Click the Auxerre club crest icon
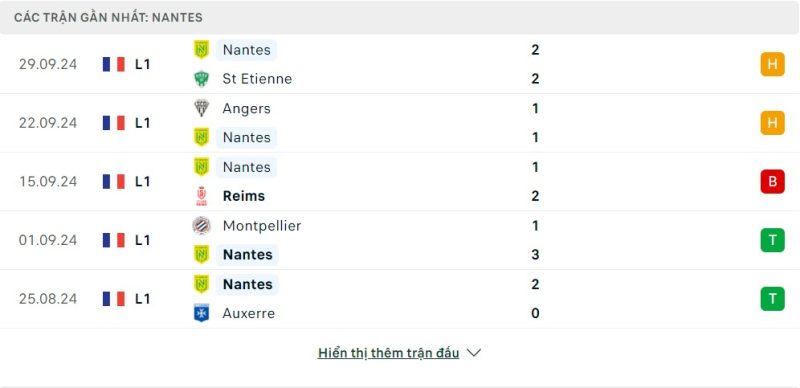The height and width of the screenshot is (388, 800). click(201, 313)
